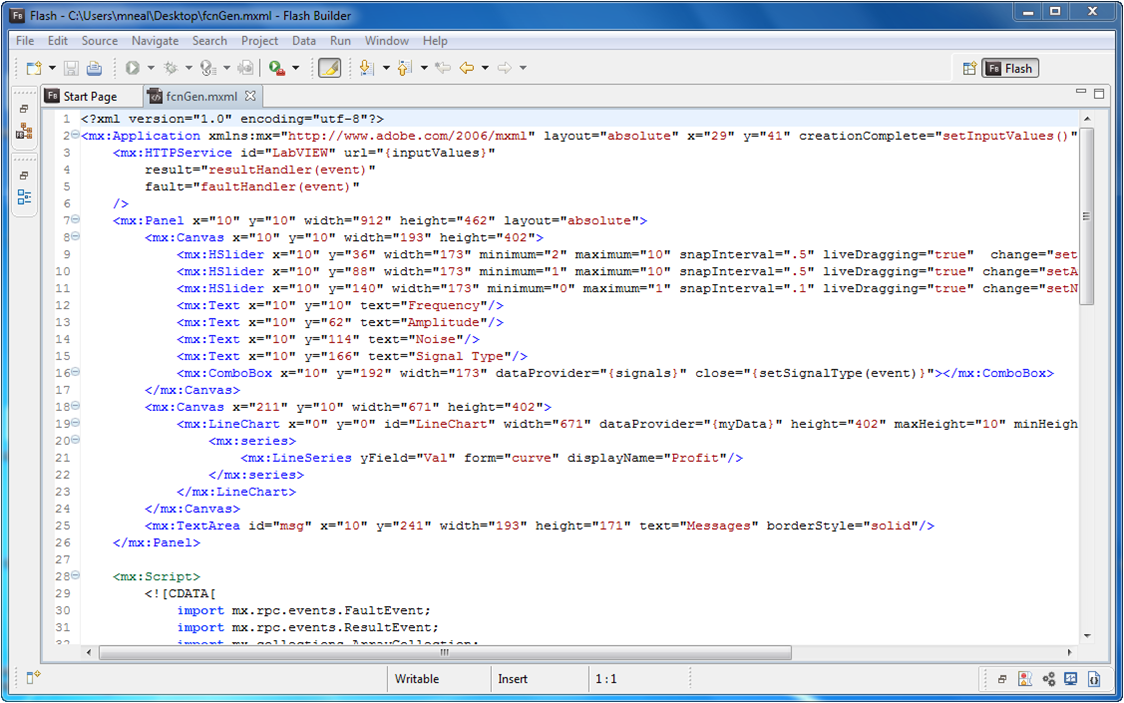Toggle Mark Occurrences highlighter button
Image resolution: width=1124 pixels, height=703 pixels.
[x=329, y=68]
